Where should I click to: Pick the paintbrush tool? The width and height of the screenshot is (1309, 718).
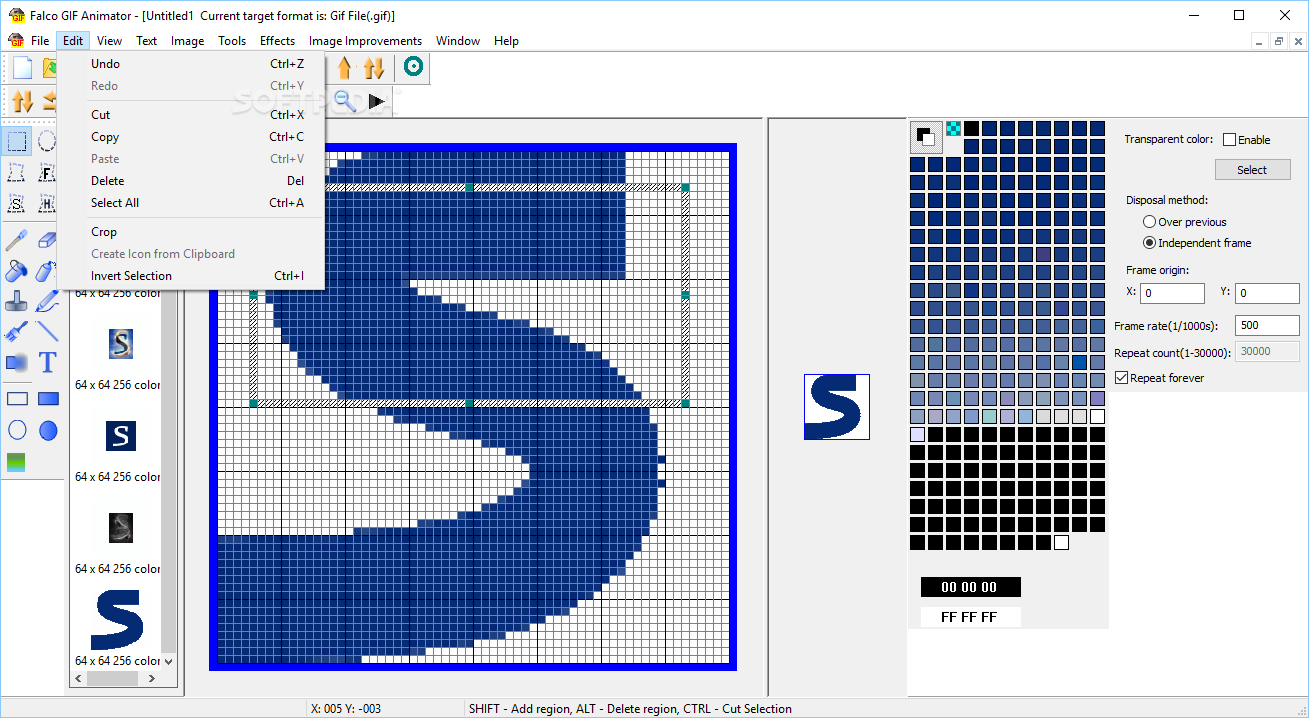(x=17, y=331)
